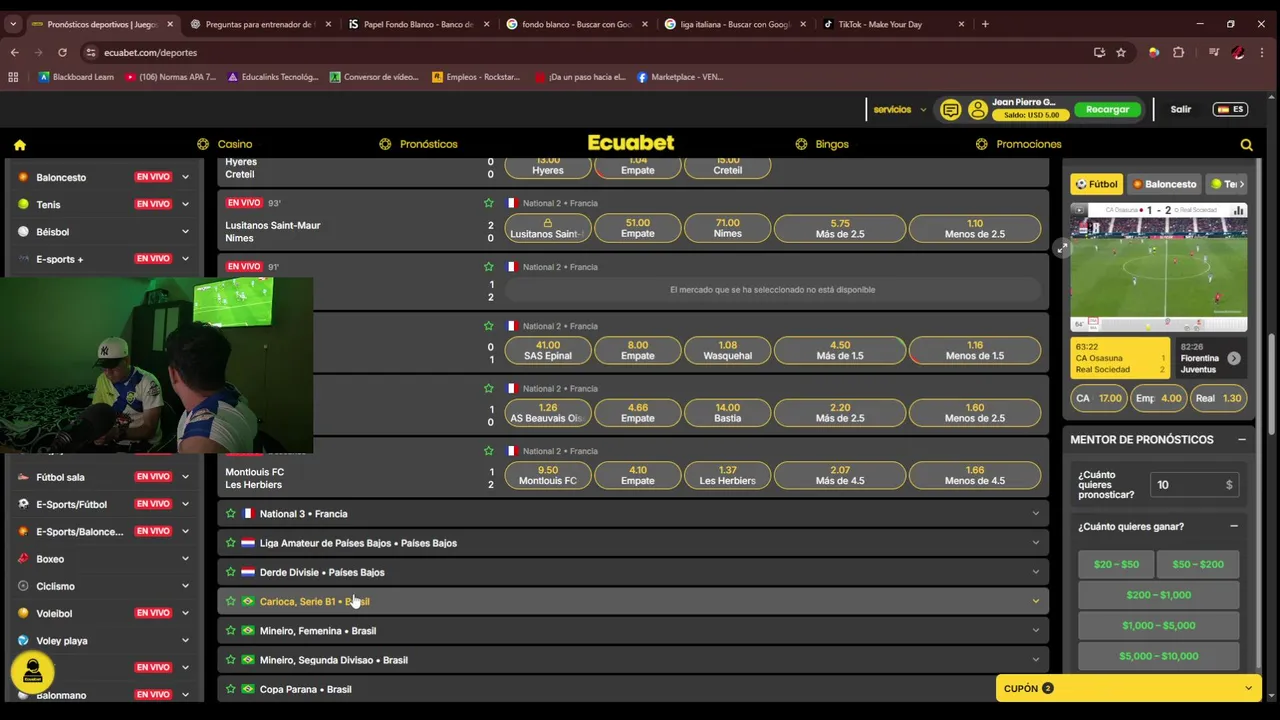This screenshot has height=720, width=1280.
Task: Expand the Cupón betslip chevron
Action: coord(1248,688)
